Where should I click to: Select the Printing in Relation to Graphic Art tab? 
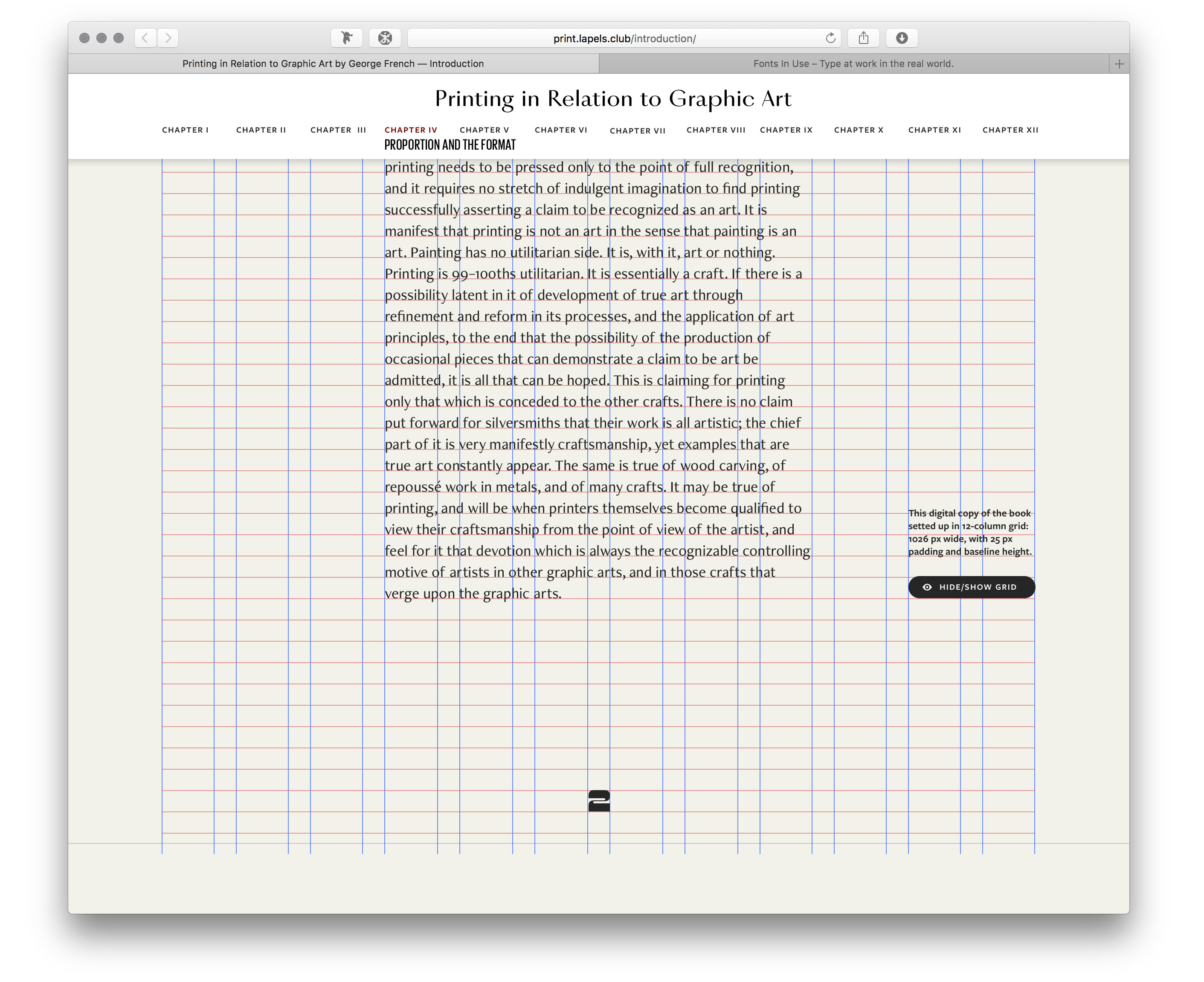tap(333, 64)
